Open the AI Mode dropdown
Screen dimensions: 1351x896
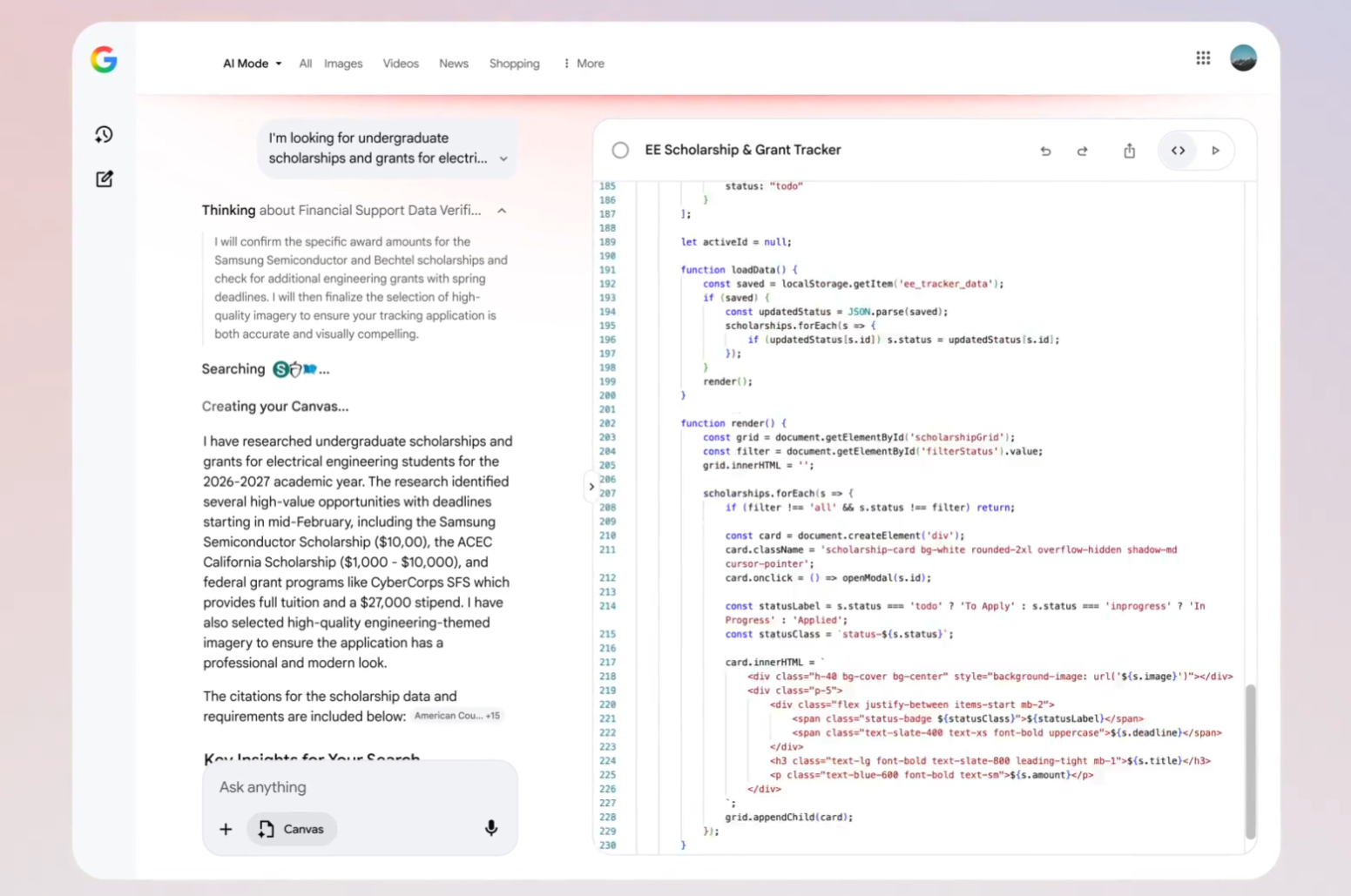252,64
